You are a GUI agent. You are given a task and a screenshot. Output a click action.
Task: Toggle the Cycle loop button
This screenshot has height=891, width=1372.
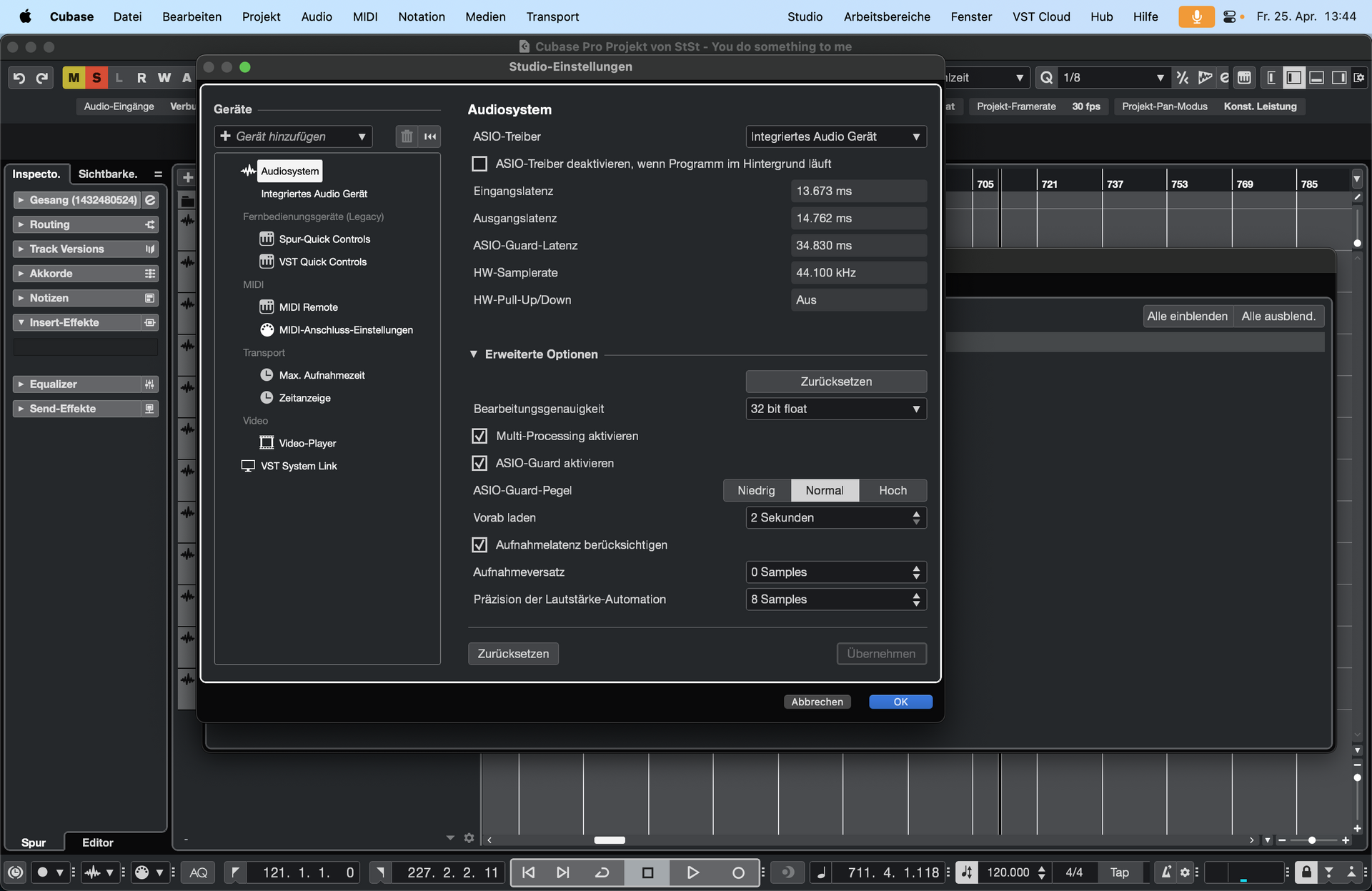point(602,872)
